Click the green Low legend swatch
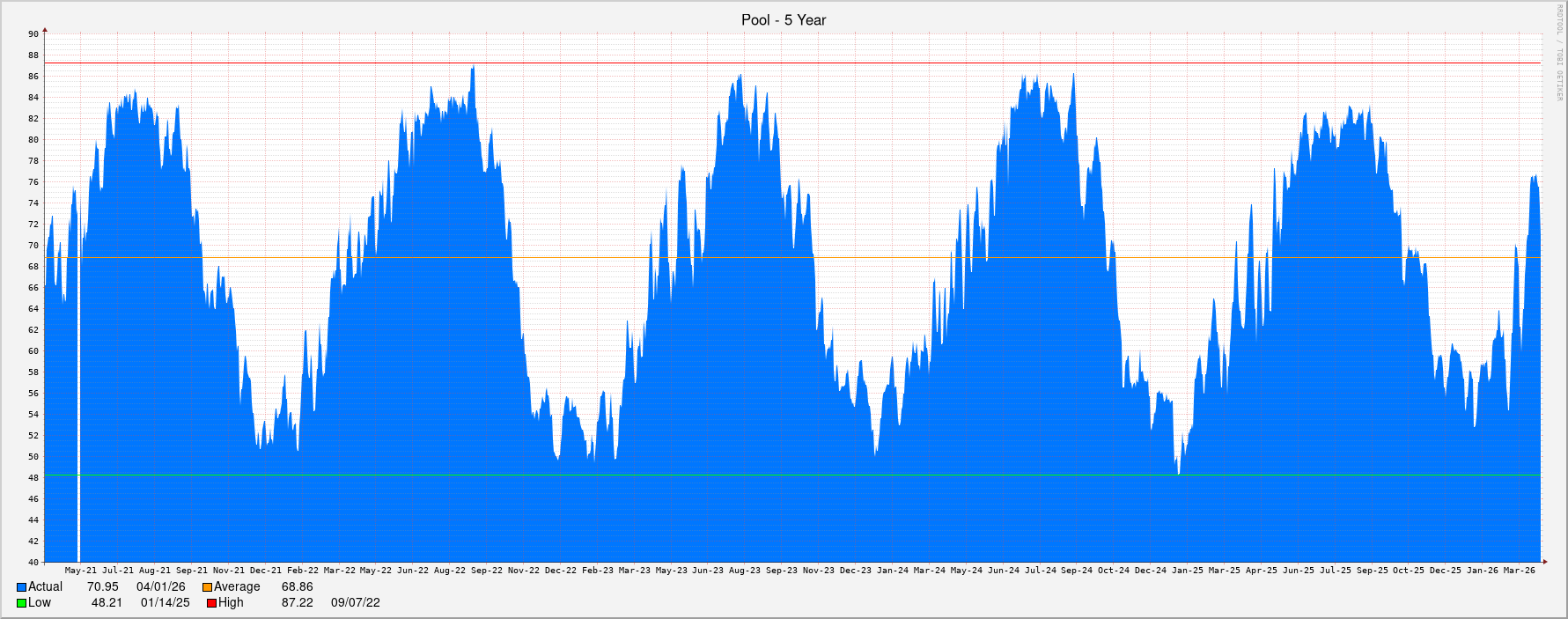Image resolution: width=1568 pixels, height=619 pixels. (21, 603)
